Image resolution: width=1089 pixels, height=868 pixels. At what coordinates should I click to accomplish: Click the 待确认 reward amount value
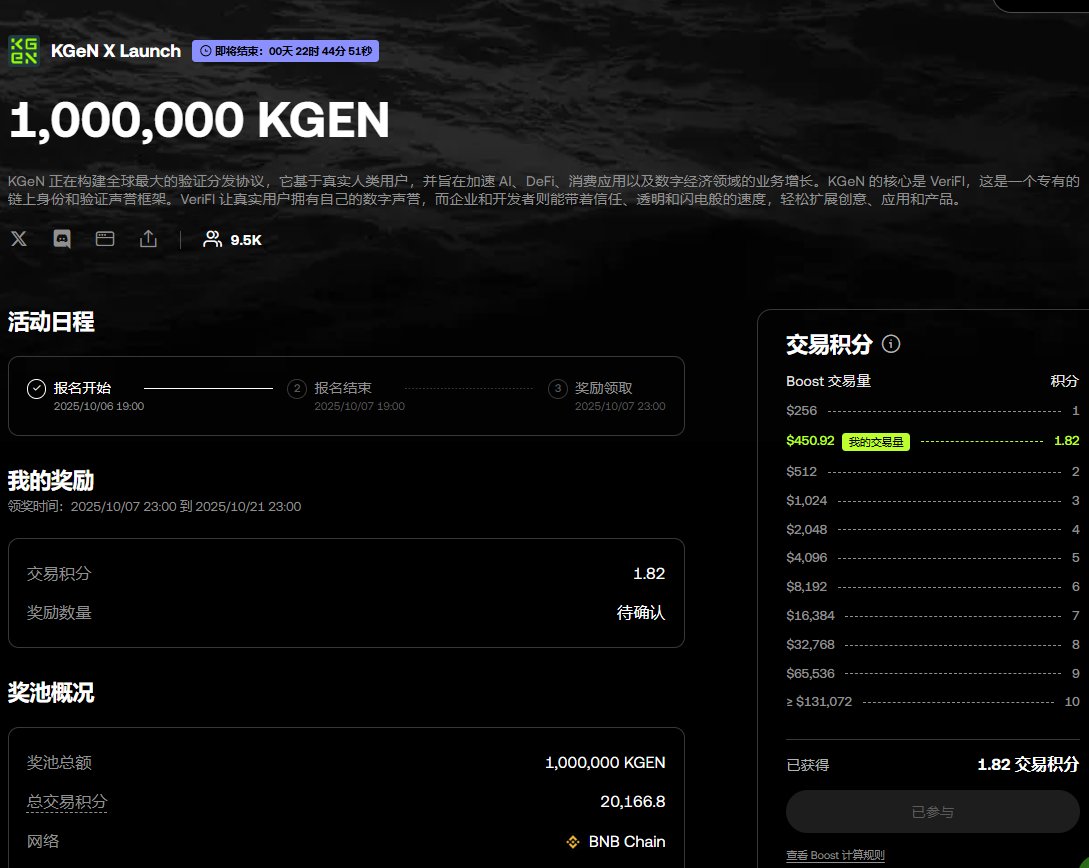pyautogui.click(x=640, y=612)
